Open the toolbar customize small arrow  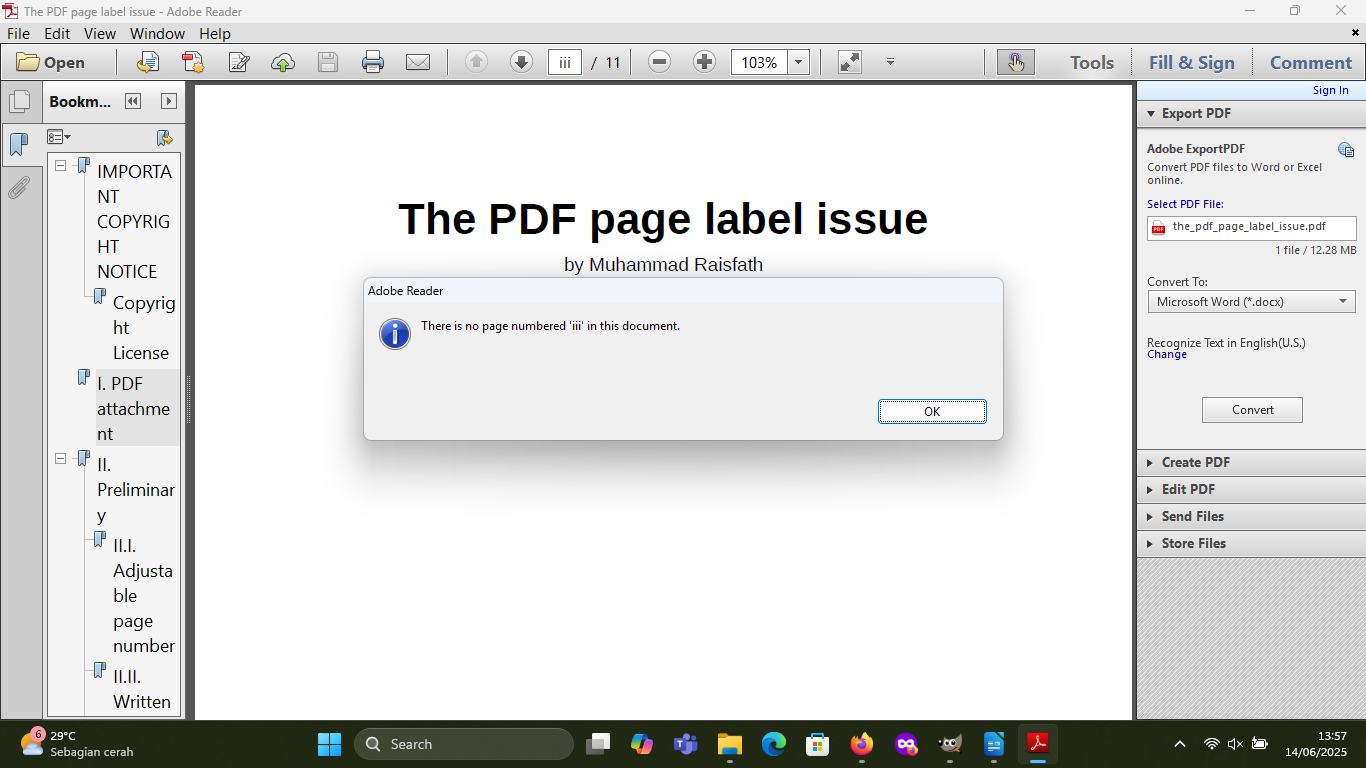click(890, 62)
